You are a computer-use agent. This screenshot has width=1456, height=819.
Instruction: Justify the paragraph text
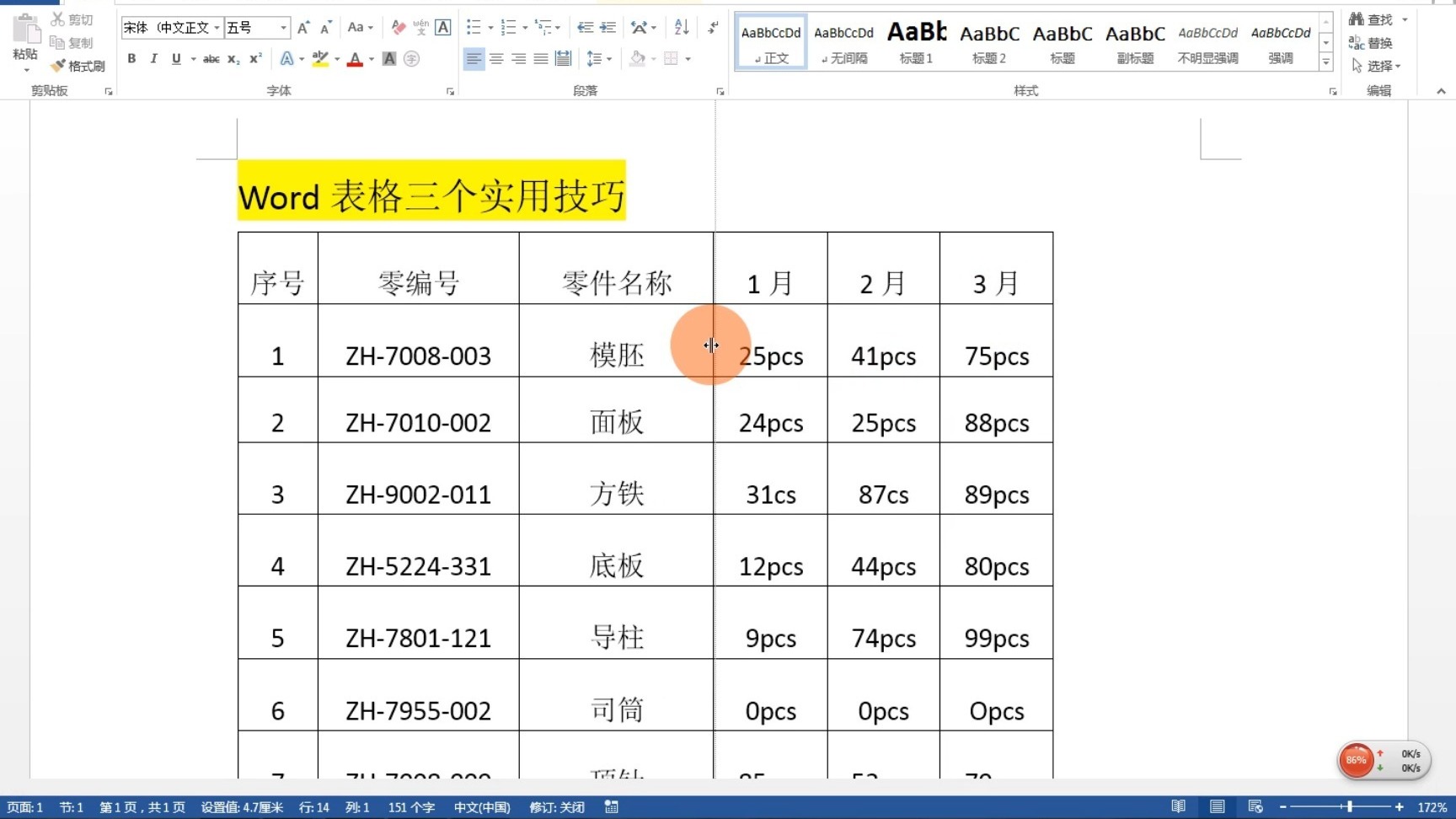[541, 58]
